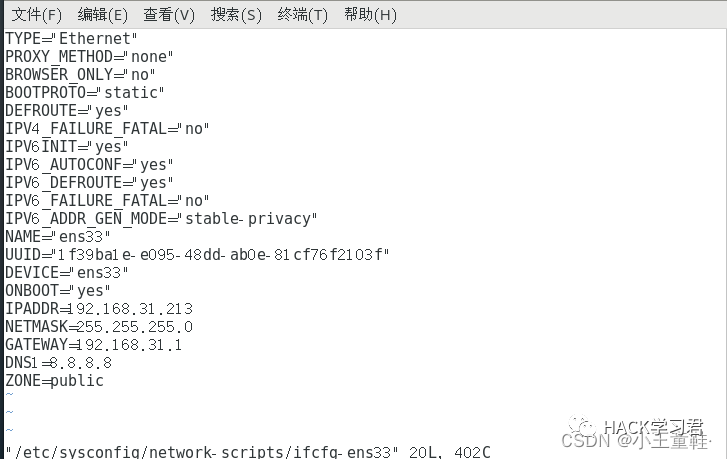Open the 帮助(H) menu
This screenshot has height=459, width=727.
coord(370,15)
